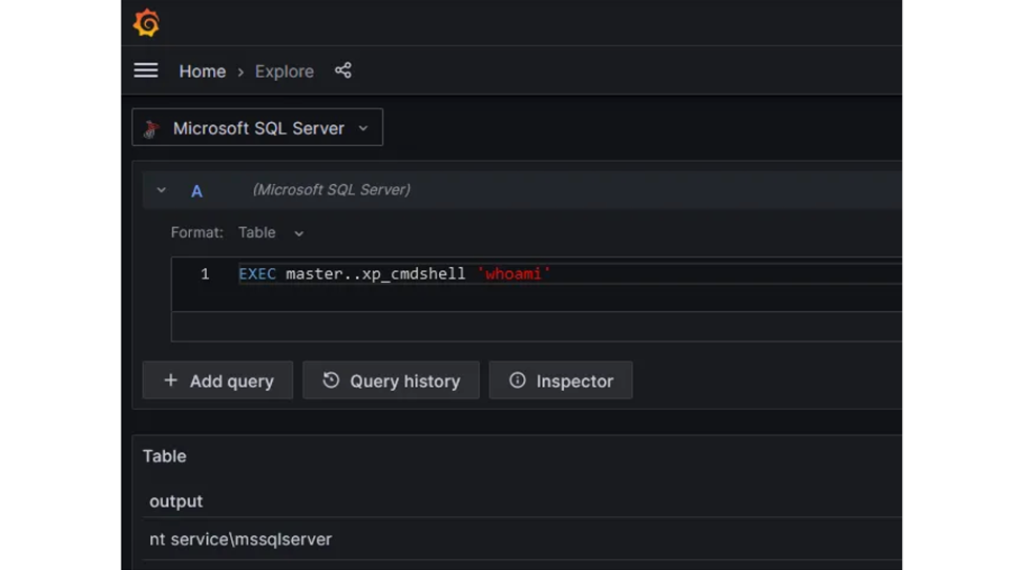Click the Add query button
The height and width of the screenshot is (570, 1024).
(x=217, y=380)
